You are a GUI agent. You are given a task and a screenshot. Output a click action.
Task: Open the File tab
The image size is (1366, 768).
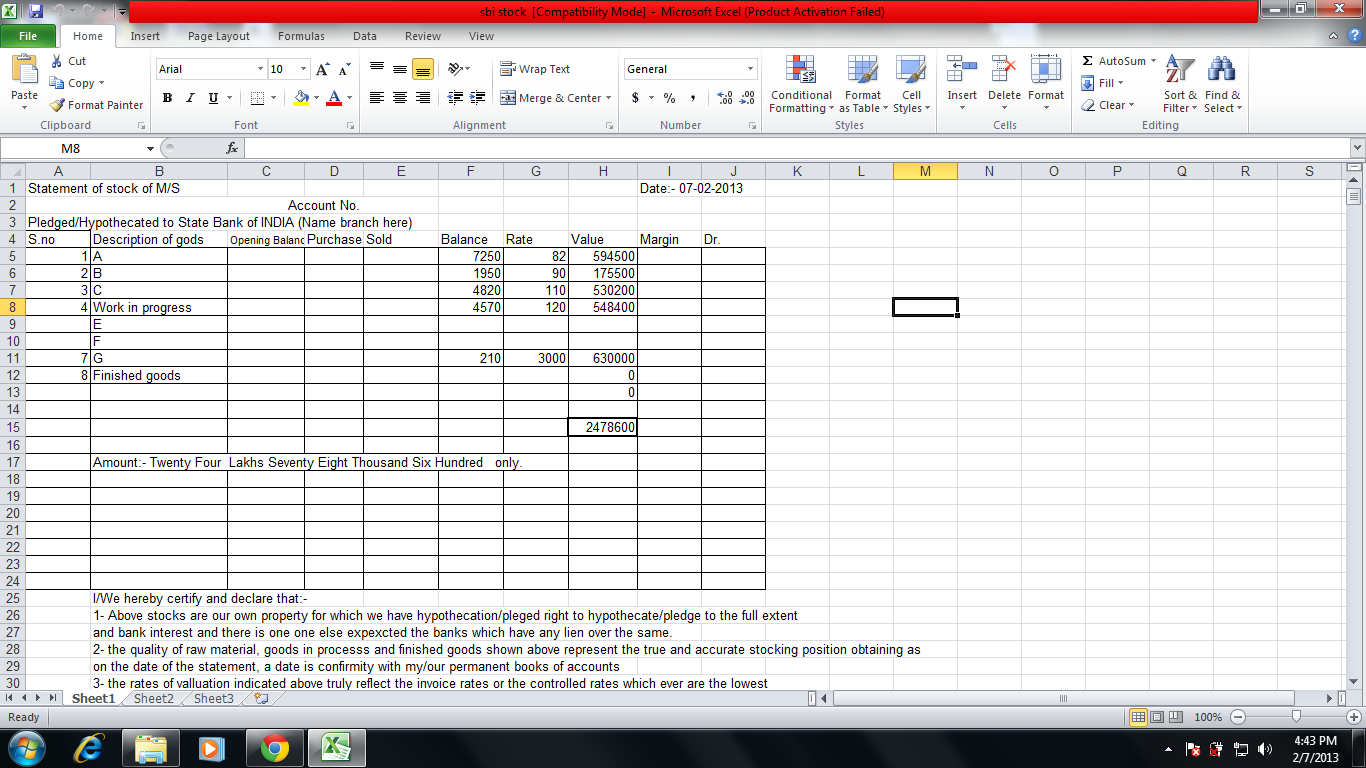click(x=28, y=36)
